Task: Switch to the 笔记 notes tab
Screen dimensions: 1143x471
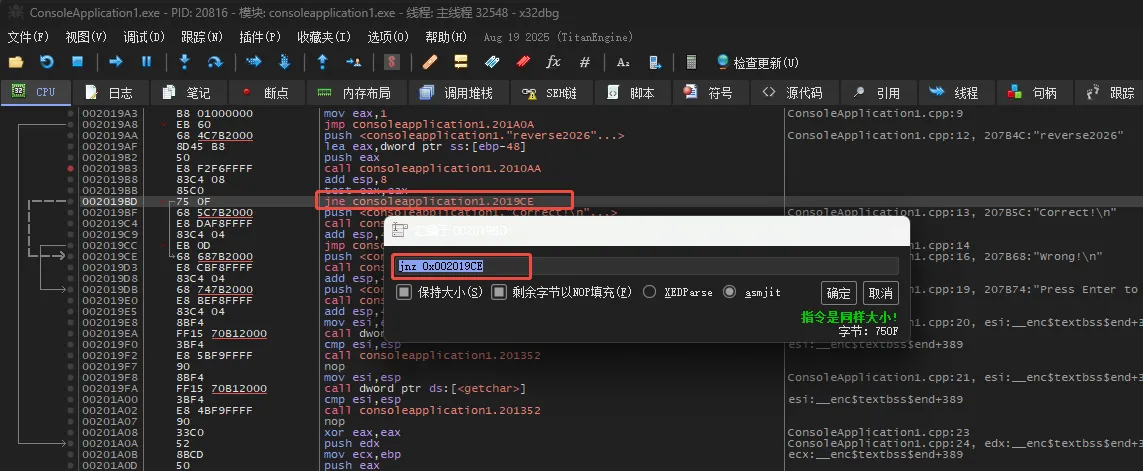Action: coord(187,93)
